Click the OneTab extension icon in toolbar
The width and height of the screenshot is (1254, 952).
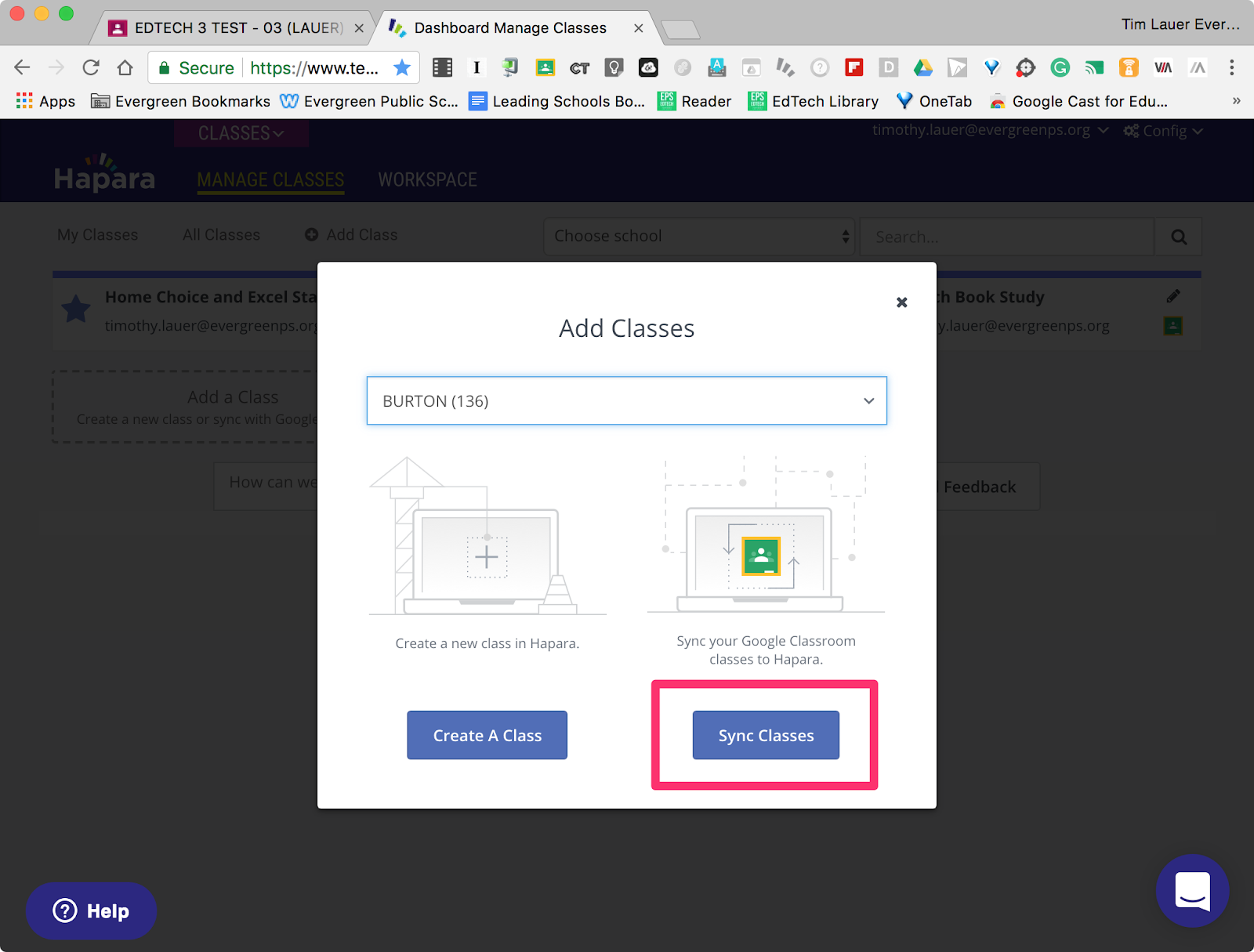(991, 67)
